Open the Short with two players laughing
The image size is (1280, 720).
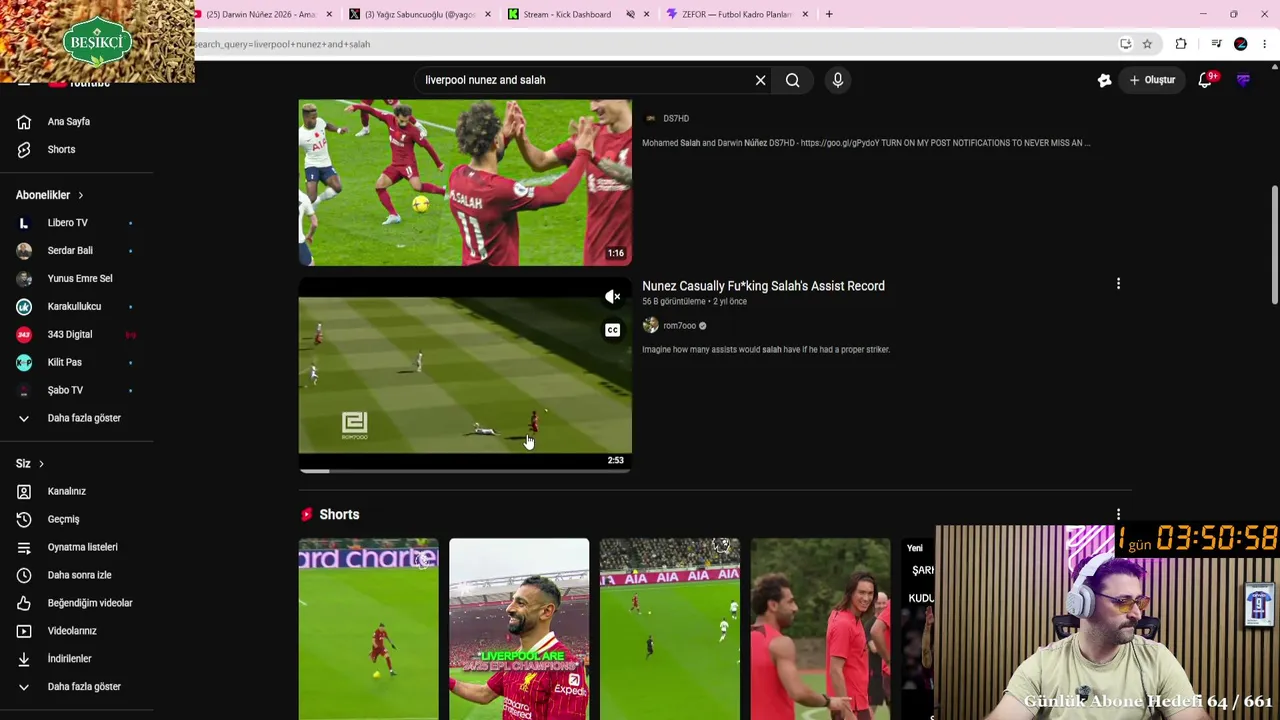click(821, 629)
